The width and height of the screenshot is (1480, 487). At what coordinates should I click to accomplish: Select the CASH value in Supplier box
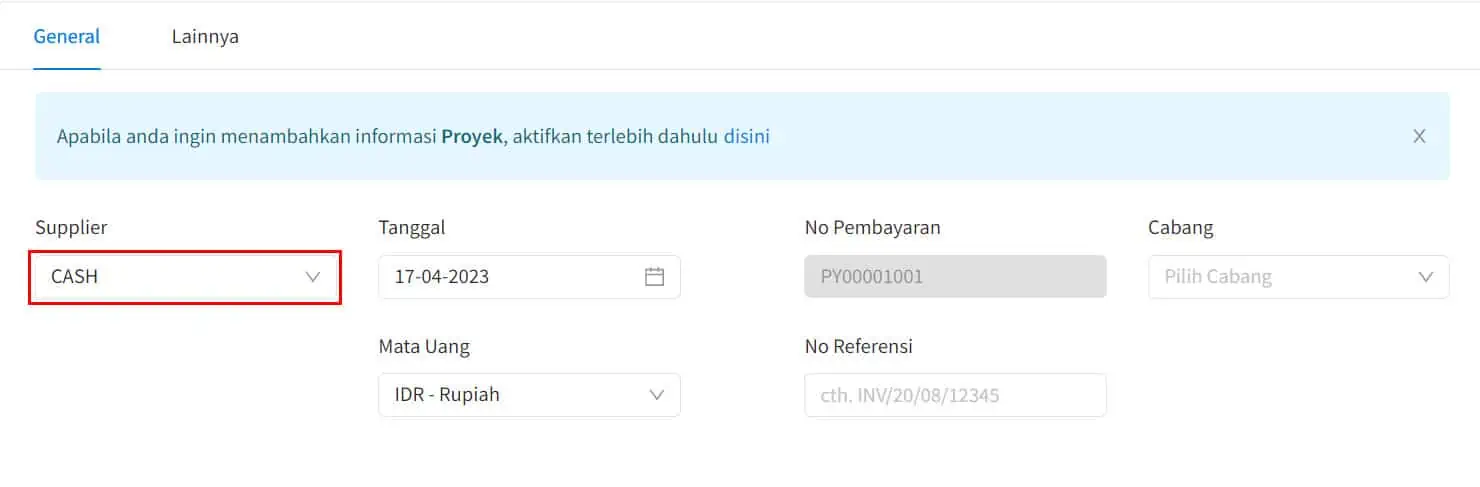[75, 277]
